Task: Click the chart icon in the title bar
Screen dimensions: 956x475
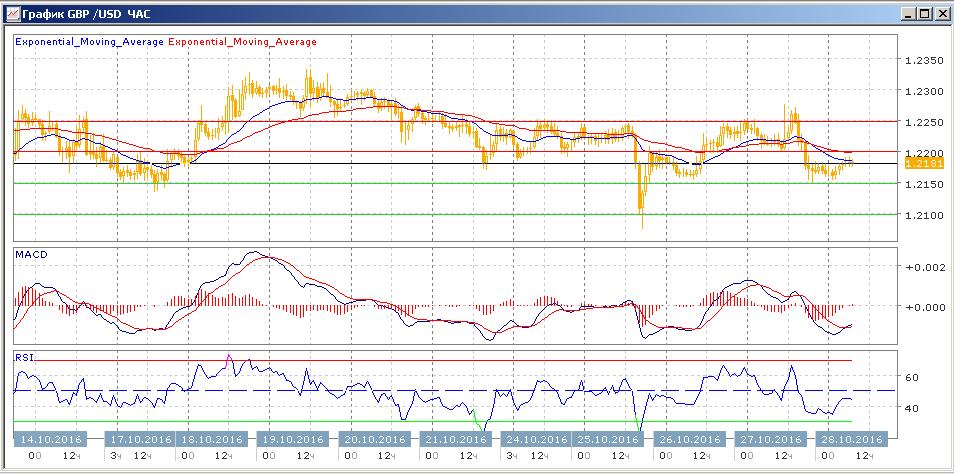Action: [x=13, y=13]
